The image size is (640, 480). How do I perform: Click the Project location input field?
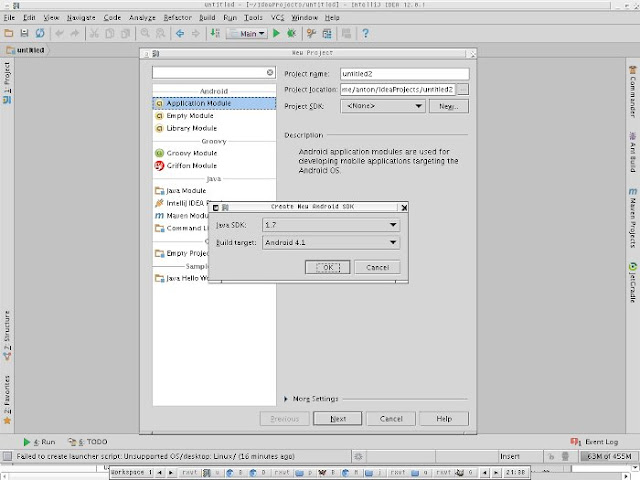tap(398, 89)
